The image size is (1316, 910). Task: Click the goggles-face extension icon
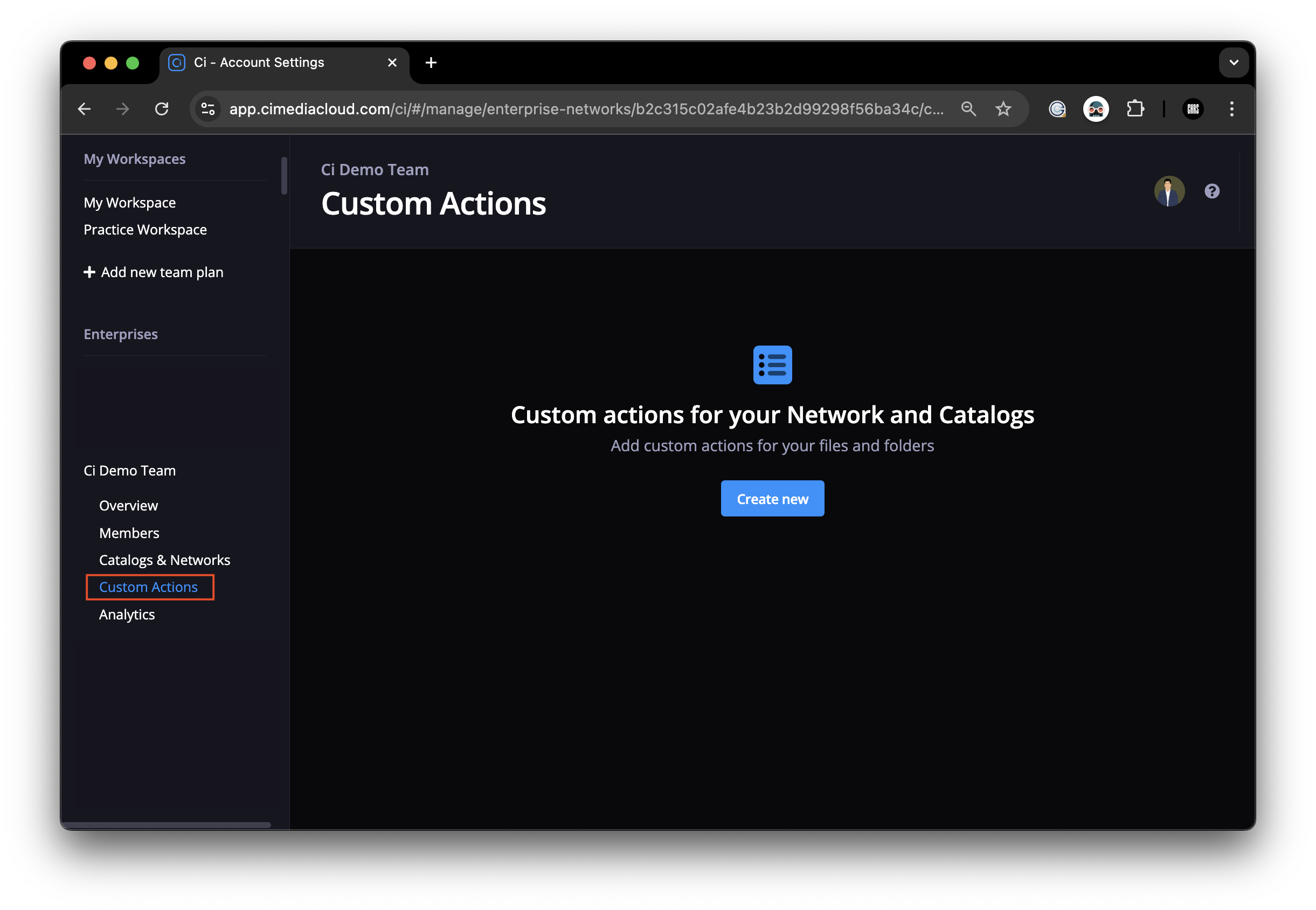pyautogui.click(x=1096, y=109)
